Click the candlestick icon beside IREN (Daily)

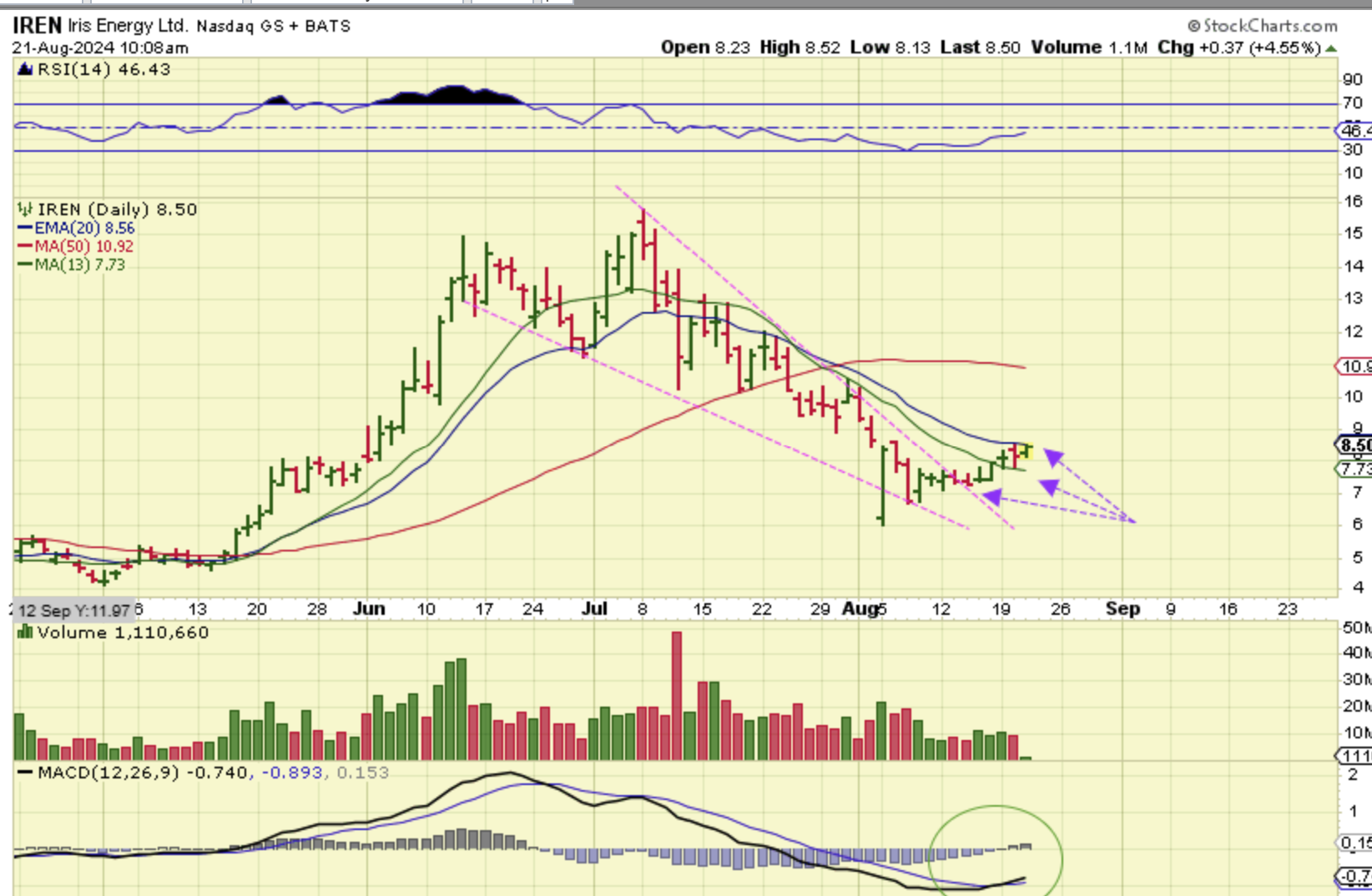25,209
